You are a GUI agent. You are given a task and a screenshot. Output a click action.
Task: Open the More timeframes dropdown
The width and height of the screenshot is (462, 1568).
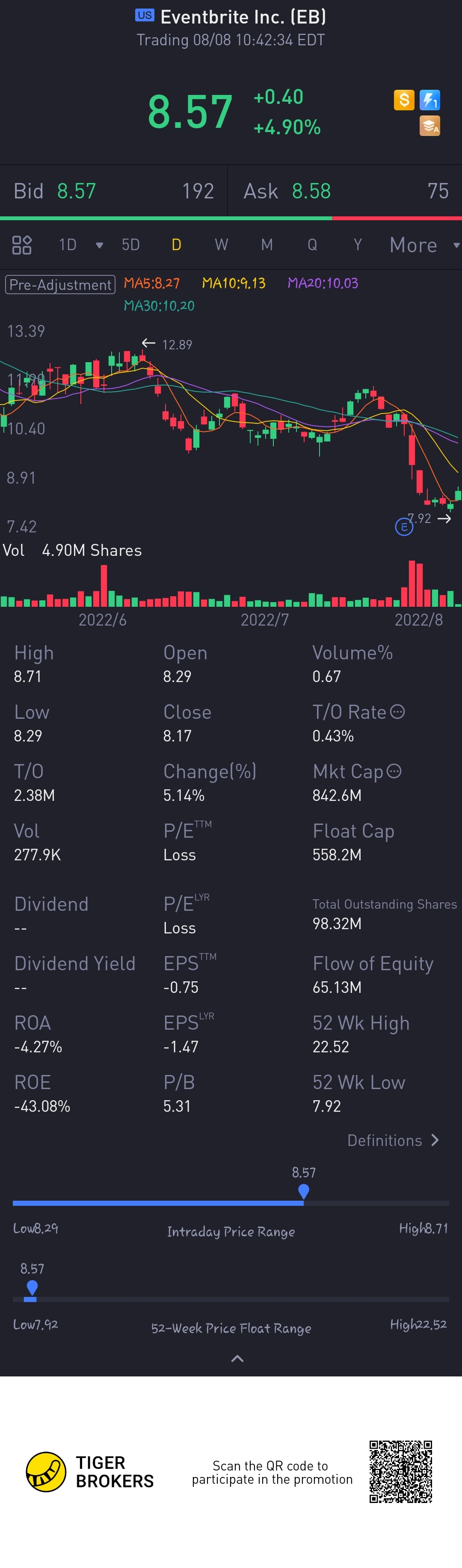point(423,245)
